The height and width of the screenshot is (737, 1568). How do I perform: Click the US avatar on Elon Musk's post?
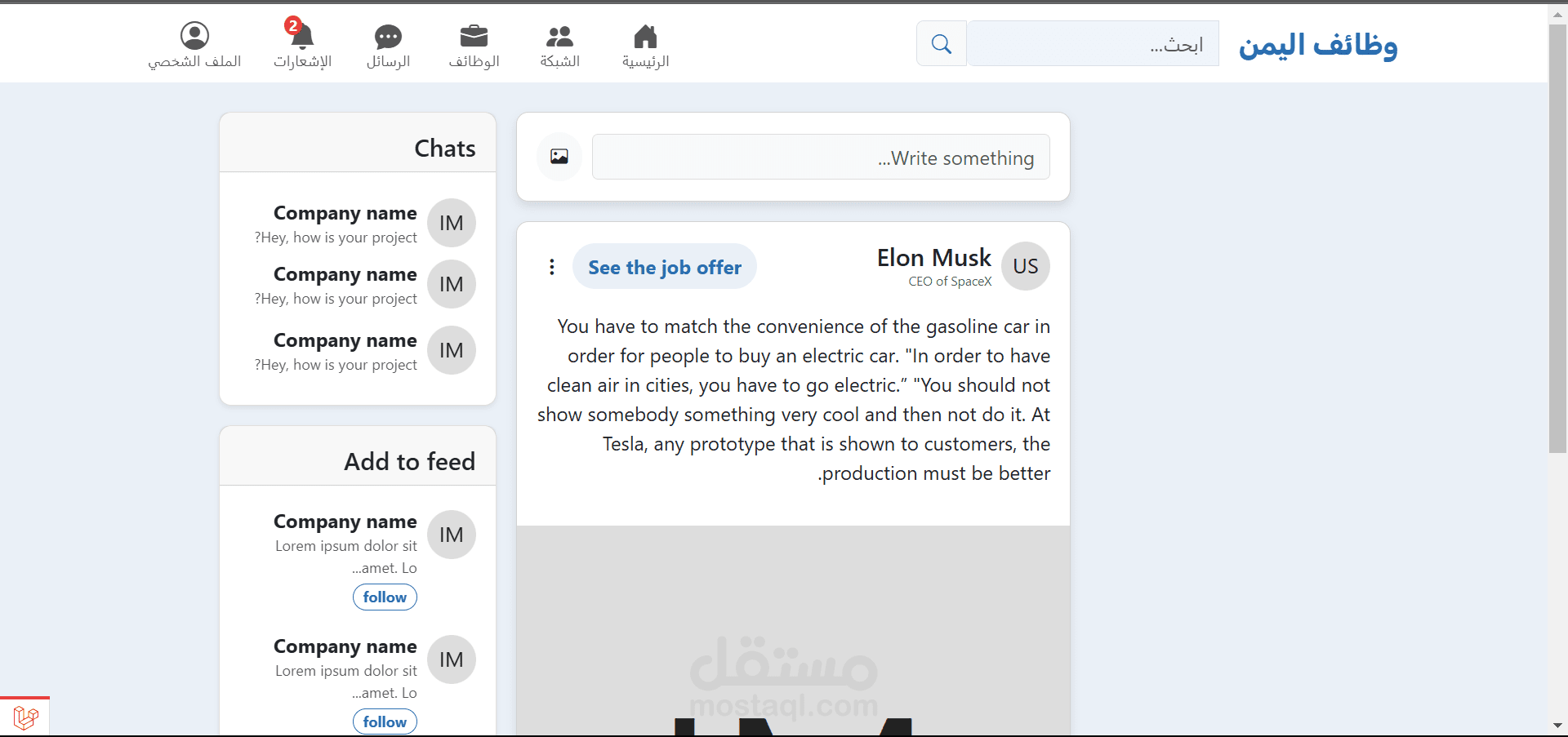(x=1026, y=266)
